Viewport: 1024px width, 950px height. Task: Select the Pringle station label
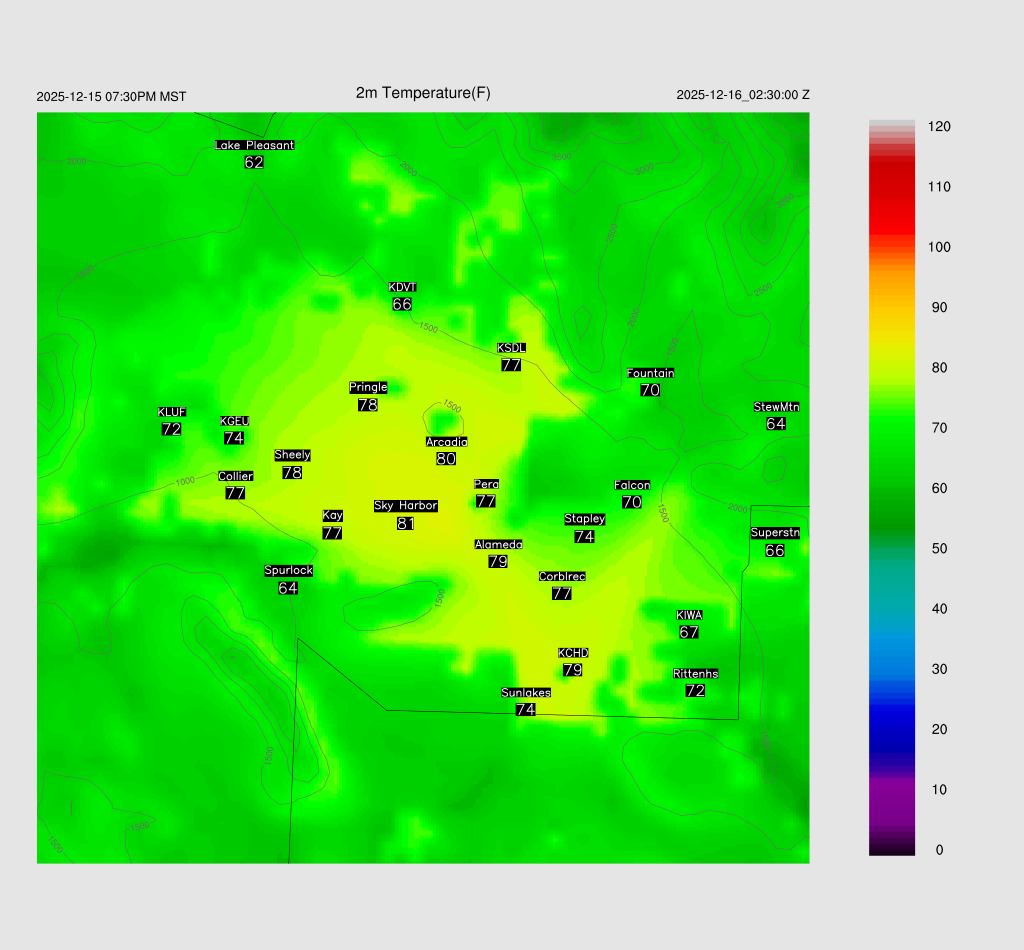(x=368, y=387)
